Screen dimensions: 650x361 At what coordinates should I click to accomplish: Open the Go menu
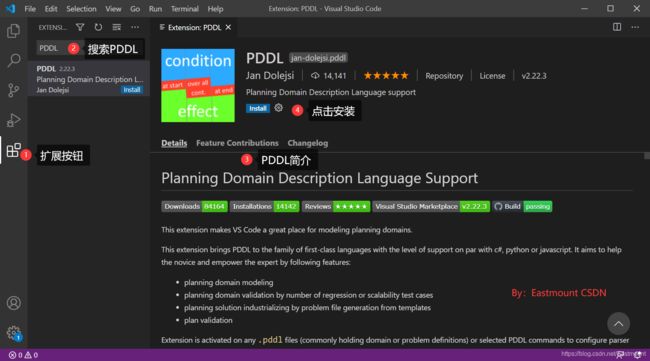click(135, 9)
